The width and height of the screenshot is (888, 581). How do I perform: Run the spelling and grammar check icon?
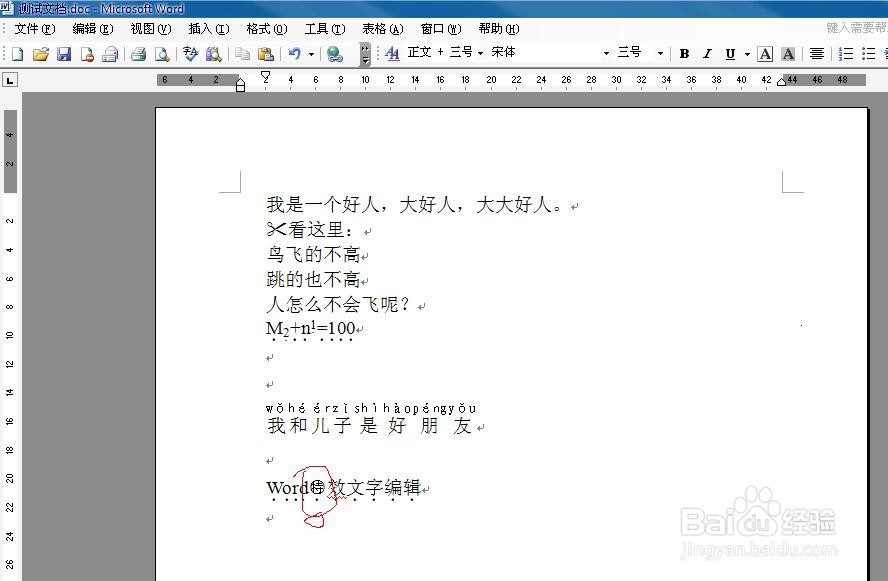189,54
